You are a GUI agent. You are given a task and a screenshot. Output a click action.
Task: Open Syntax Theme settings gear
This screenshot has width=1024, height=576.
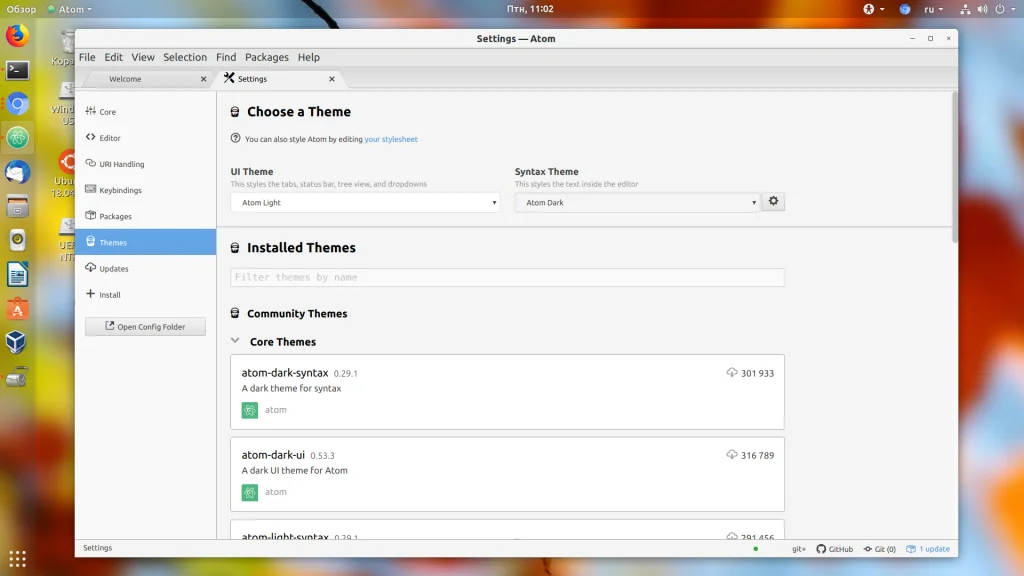773,202
